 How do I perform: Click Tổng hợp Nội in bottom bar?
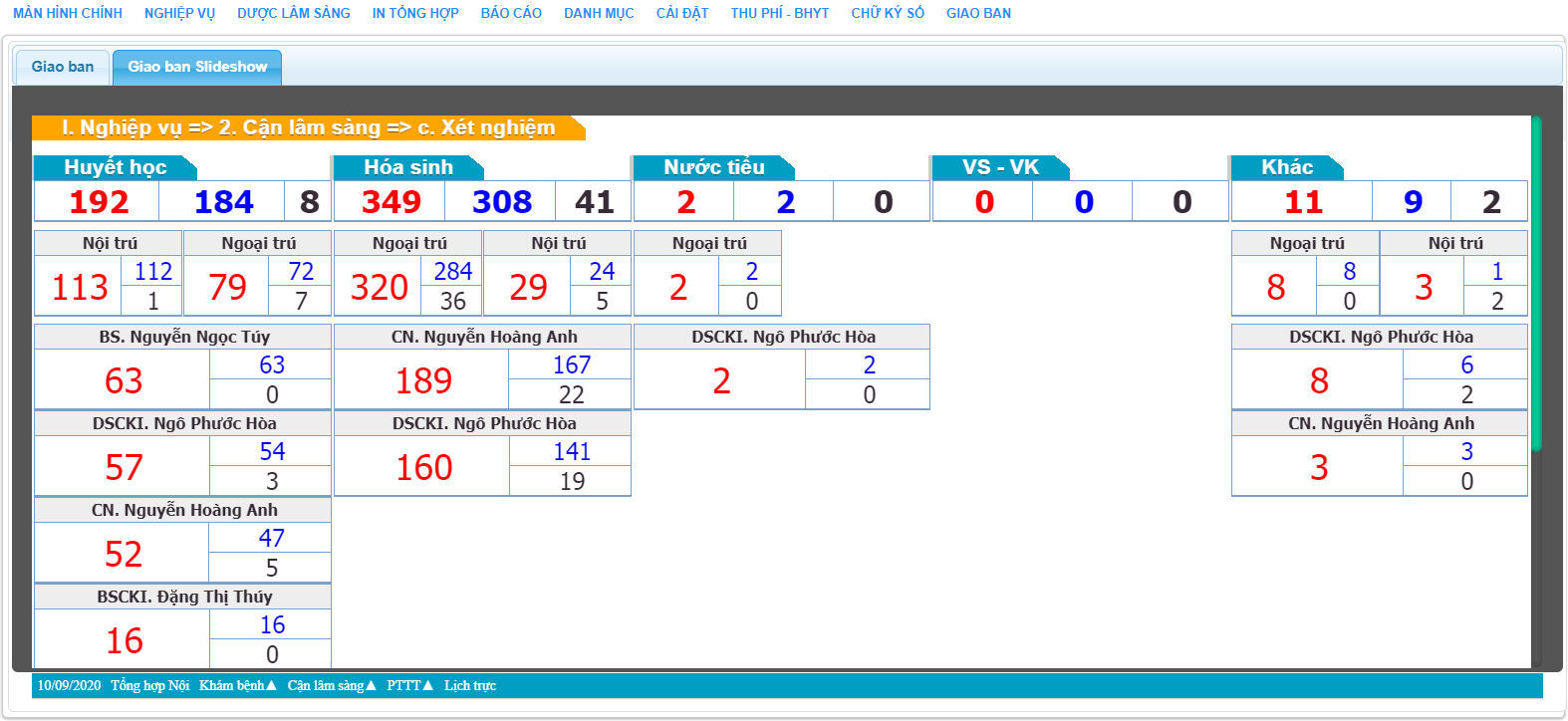pos(149,685)
